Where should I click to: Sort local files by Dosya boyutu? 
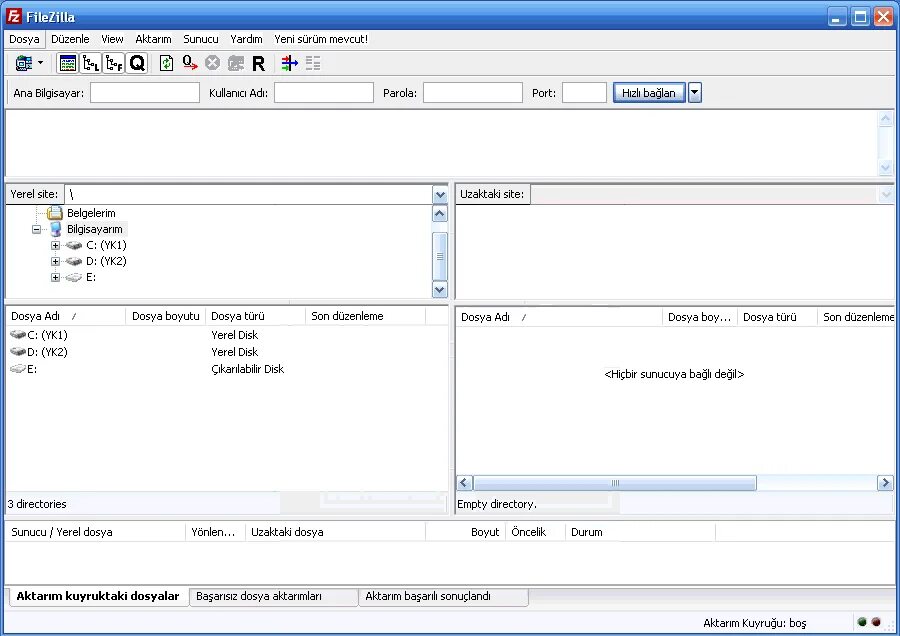coord(165,316)
